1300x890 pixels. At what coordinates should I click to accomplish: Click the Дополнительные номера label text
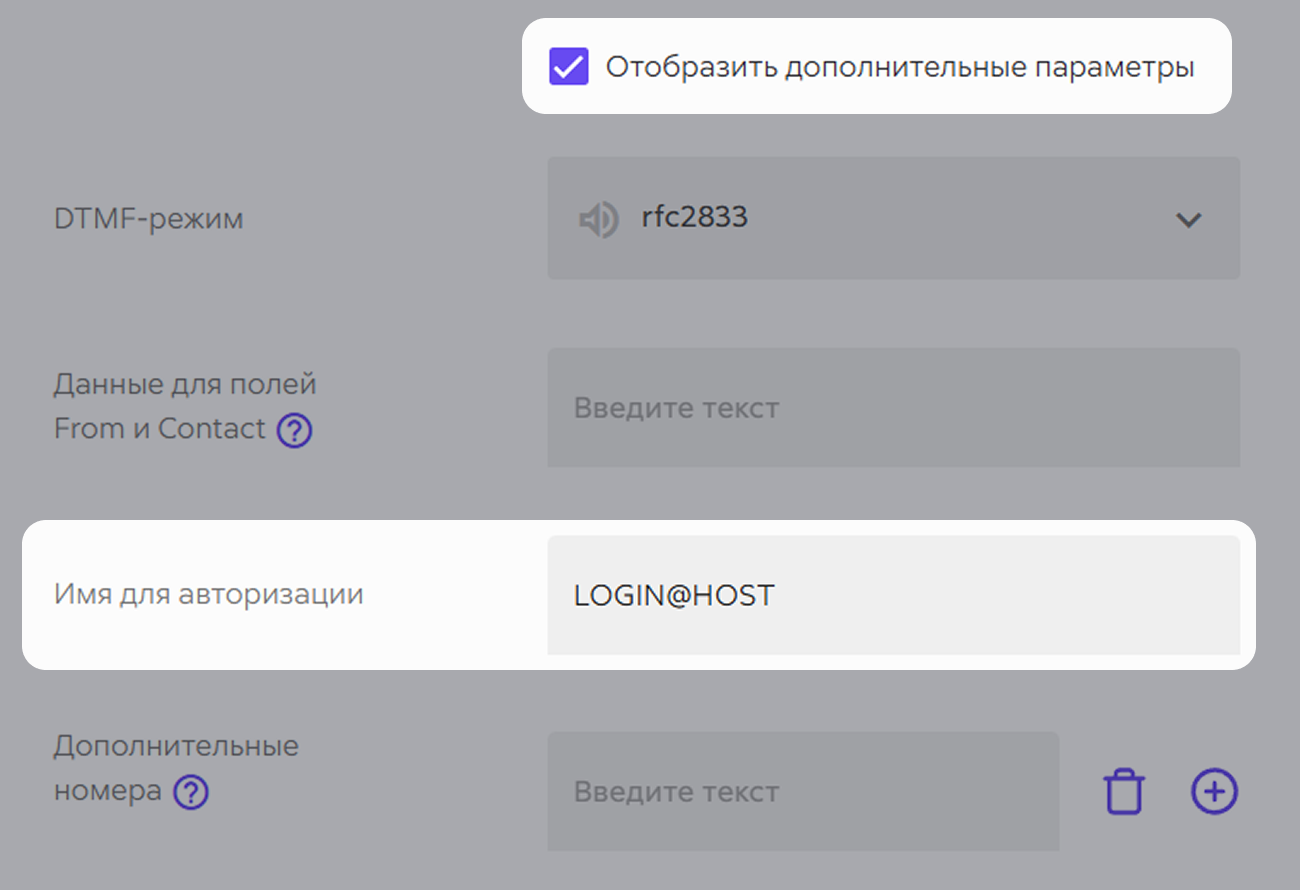(176, 768)
